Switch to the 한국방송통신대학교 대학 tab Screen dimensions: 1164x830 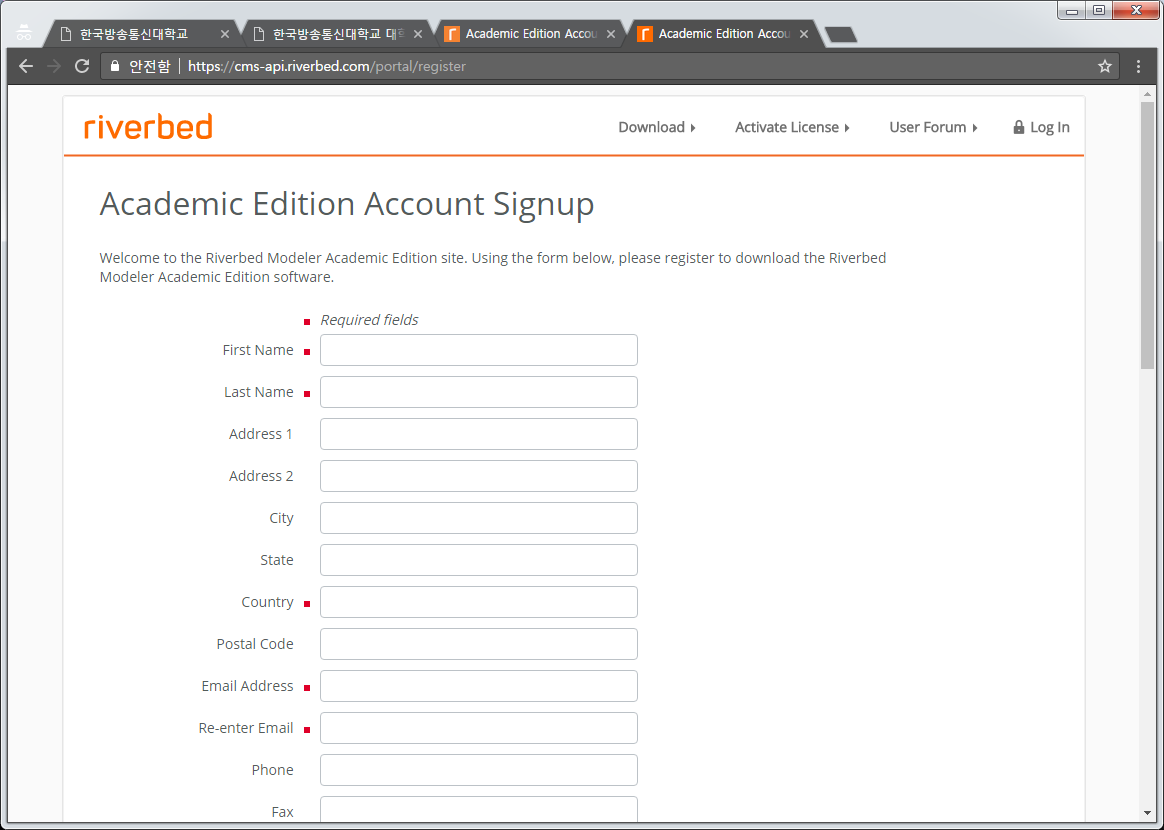coord(334,34)
